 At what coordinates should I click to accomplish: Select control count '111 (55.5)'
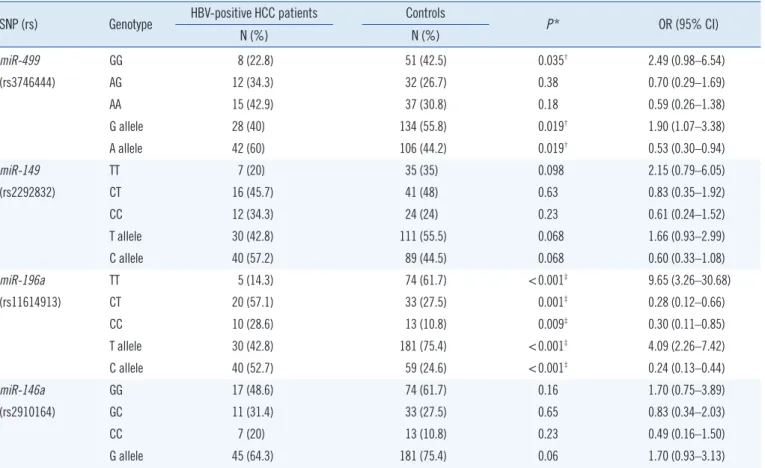click(423, 236)
